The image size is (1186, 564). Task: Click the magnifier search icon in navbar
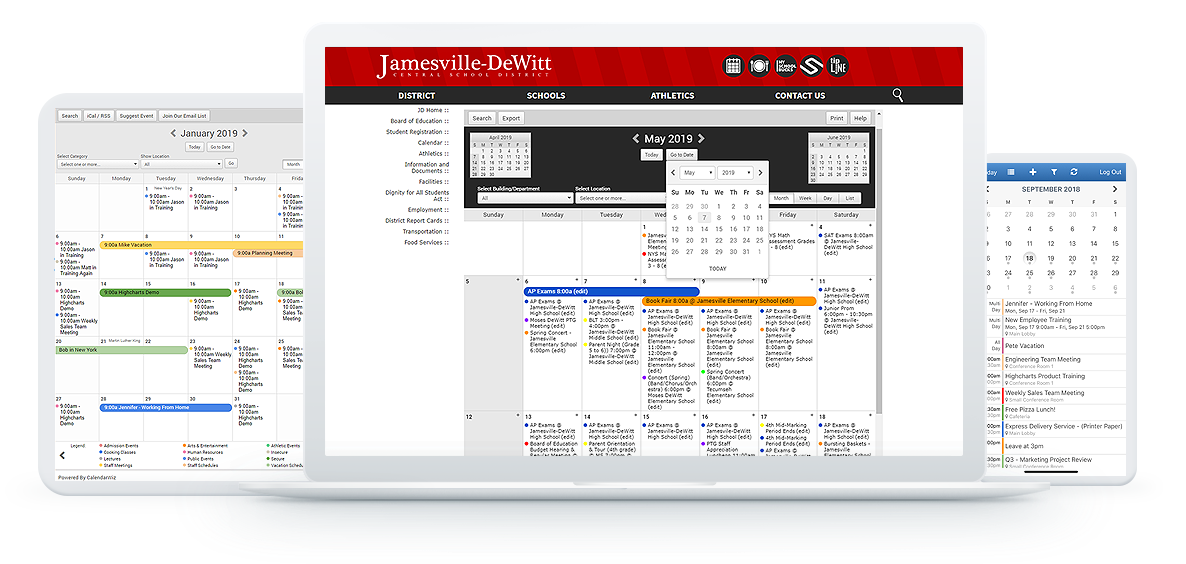[897, 95]
